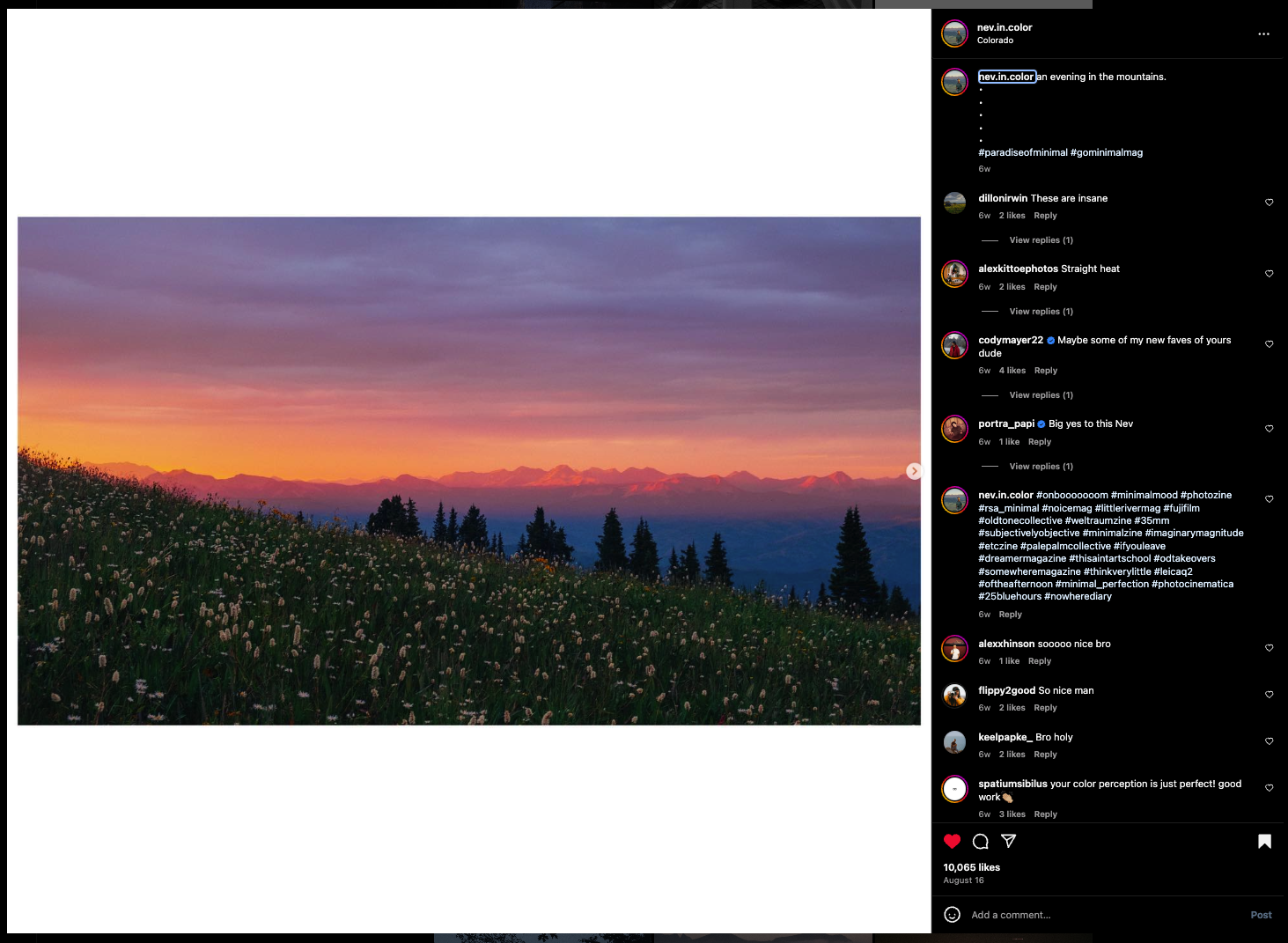Click the sunset mountain photo
This screenshot has height=943, width=1288.
click(469, 471)
